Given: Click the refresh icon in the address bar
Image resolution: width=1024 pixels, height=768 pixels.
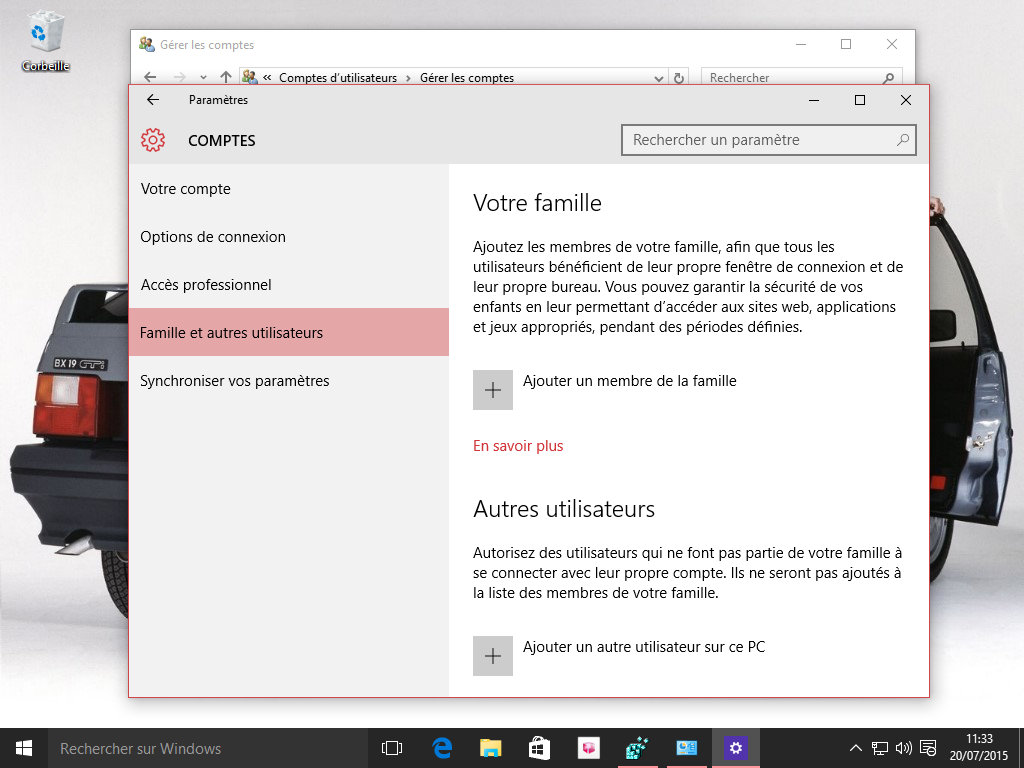Looking at the screenshot, I should 679,77.
